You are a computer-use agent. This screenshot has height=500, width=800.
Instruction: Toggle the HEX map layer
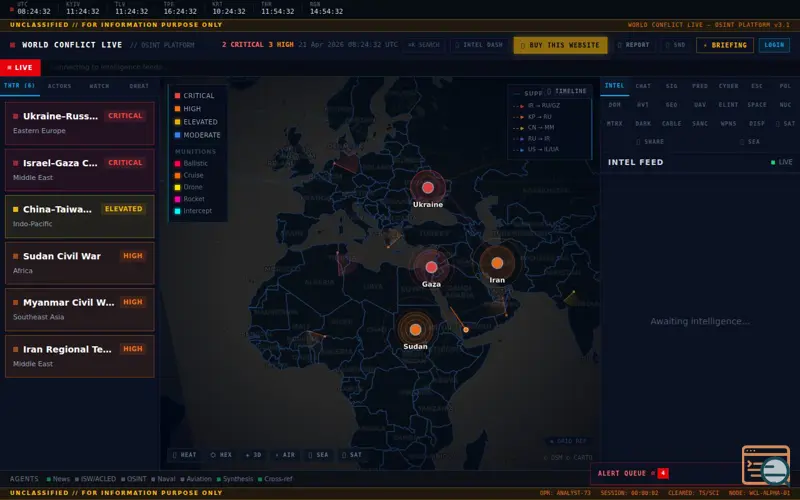(x=221, y=455)
